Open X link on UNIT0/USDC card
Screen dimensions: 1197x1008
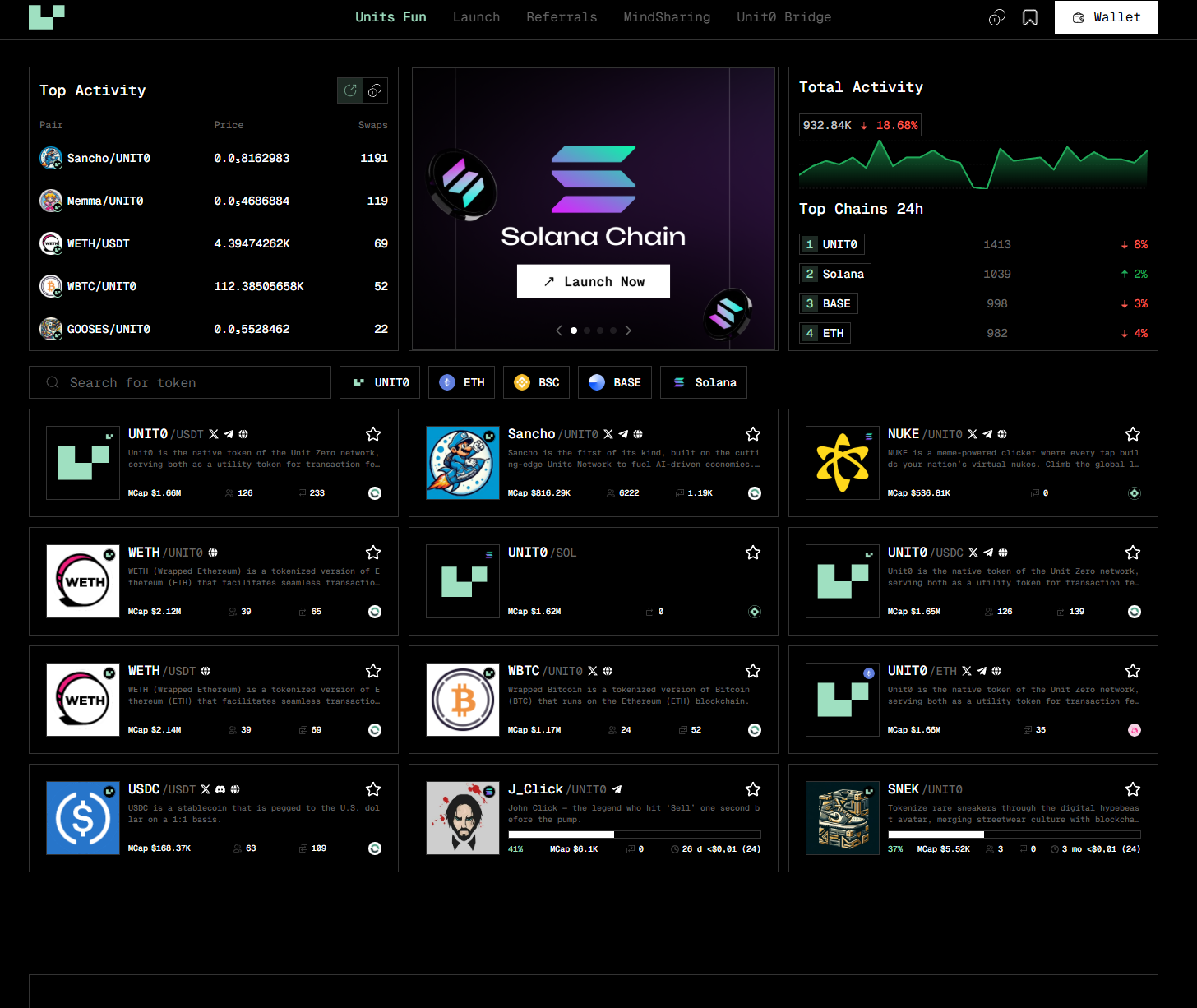point(973,553)
